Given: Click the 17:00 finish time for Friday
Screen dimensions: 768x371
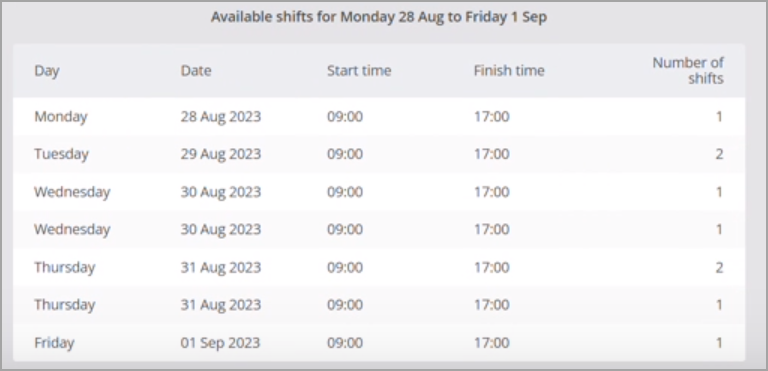Looking at the screenshot, I should (491, 342).
